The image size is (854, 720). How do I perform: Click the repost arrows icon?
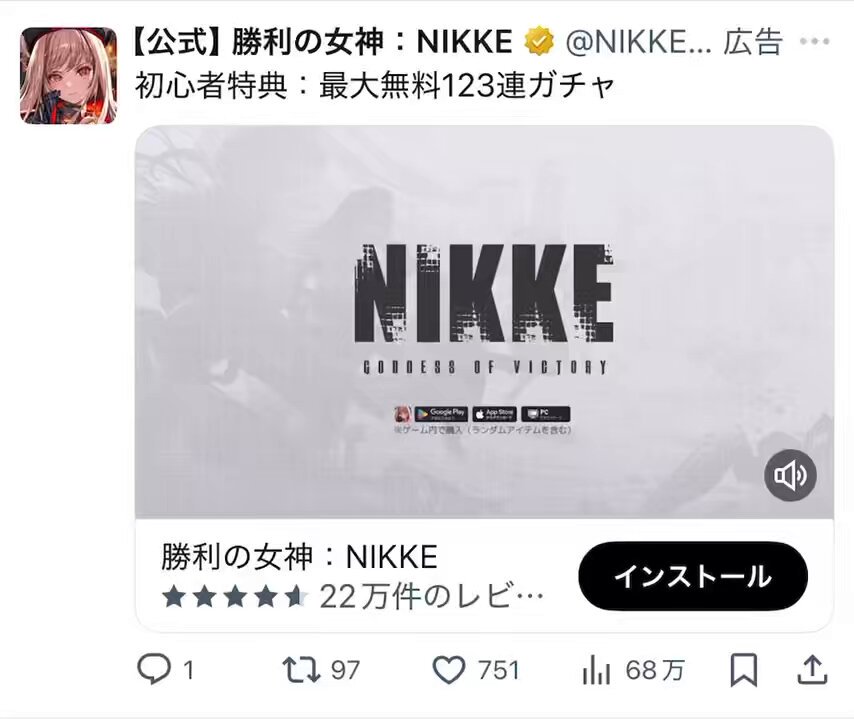pyautogui.click(x=301, y=670)
